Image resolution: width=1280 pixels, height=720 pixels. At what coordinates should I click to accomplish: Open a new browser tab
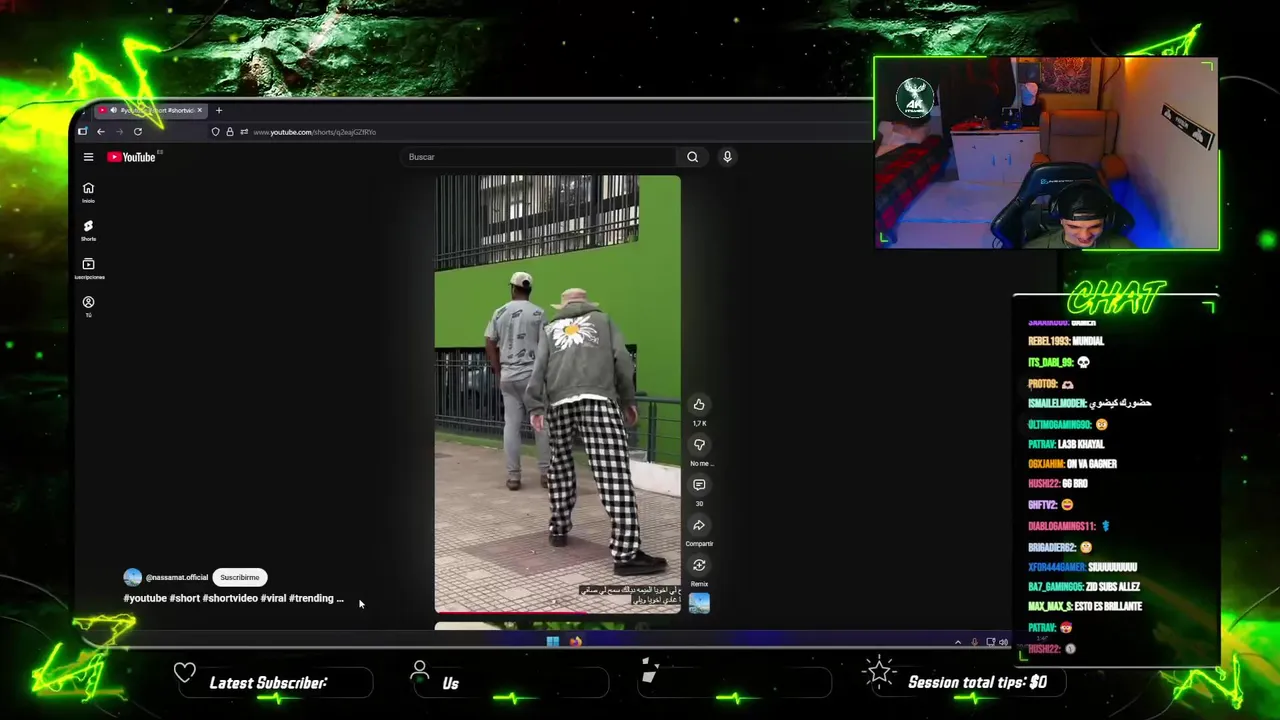[x=219, y=110]
